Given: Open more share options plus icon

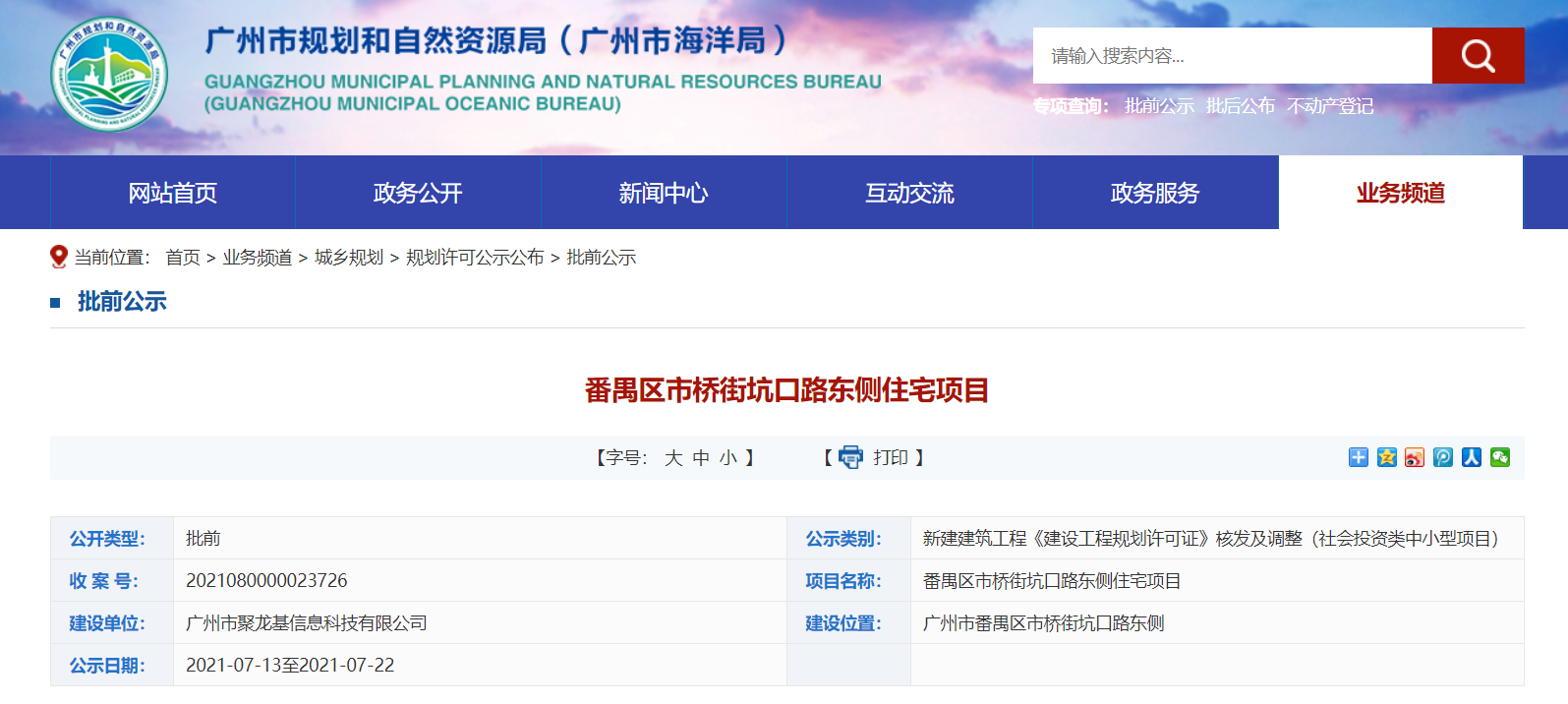Looking at the screenshot, I should pyautogui.click(x=1359, y=457).
